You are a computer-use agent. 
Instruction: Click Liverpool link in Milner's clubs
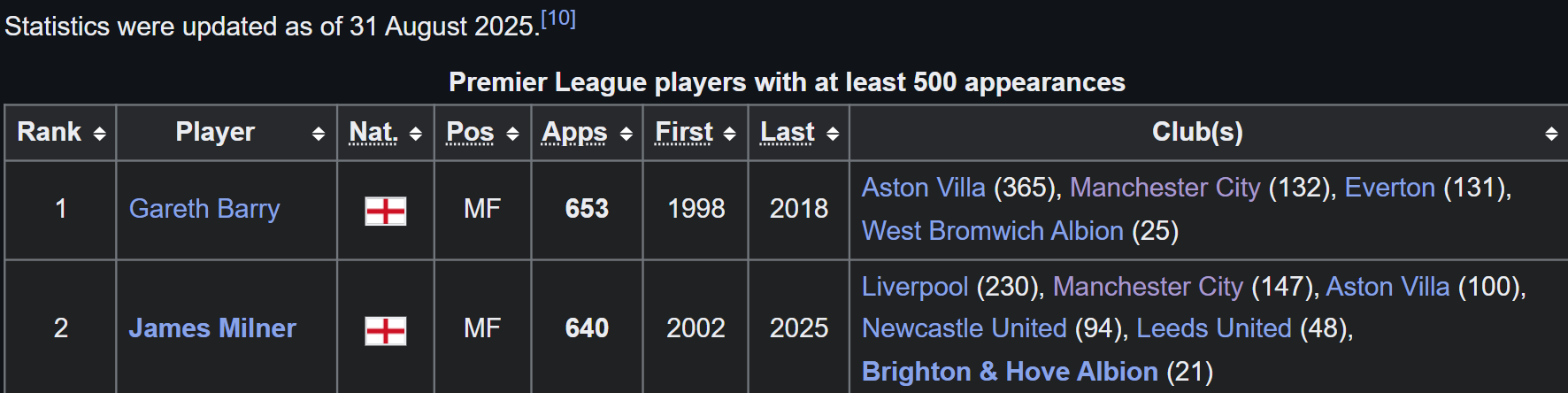click(x=915, y=287)
